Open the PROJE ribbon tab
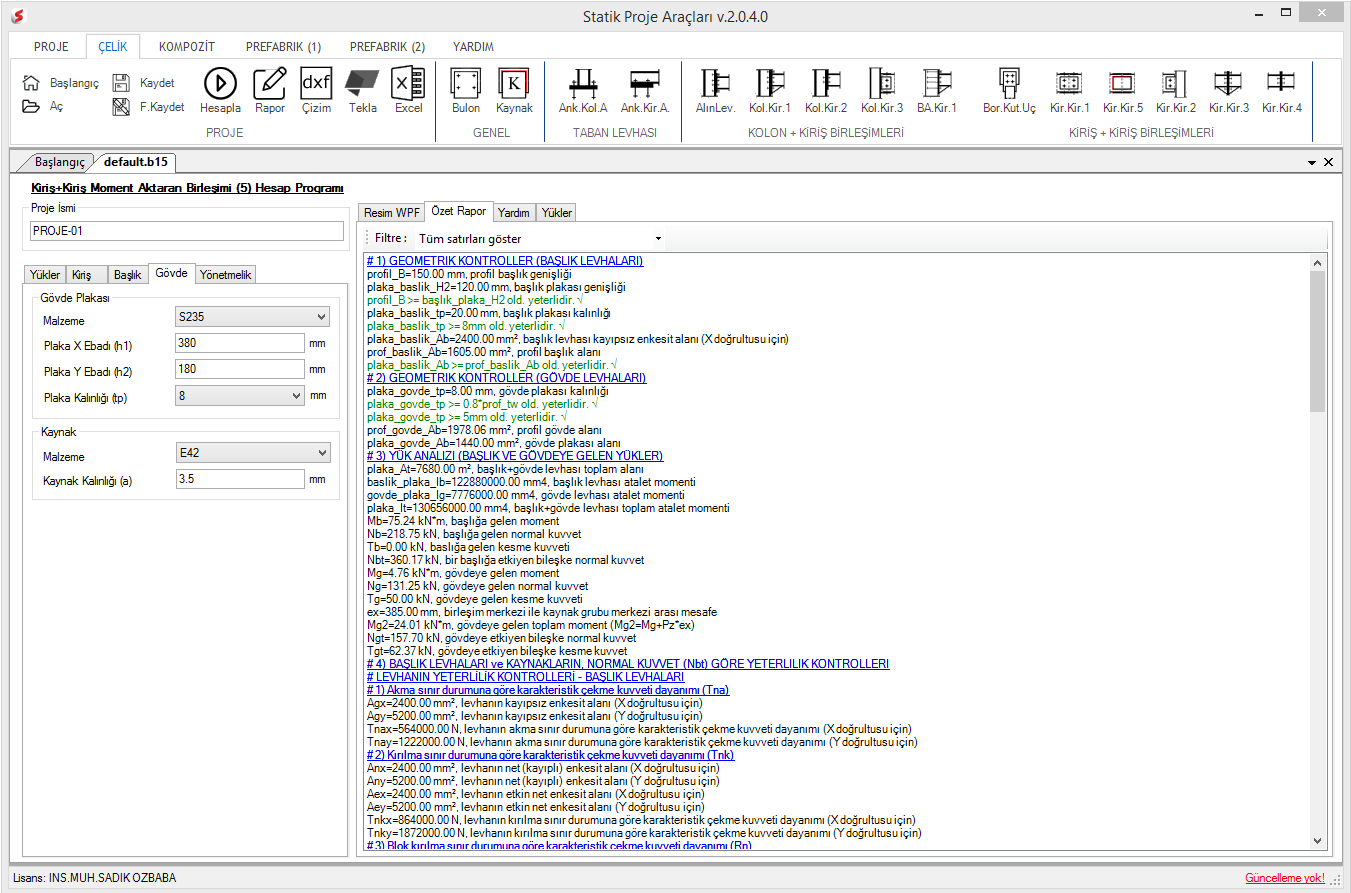The image size is (1351, 893). click(x=51, y=47)
